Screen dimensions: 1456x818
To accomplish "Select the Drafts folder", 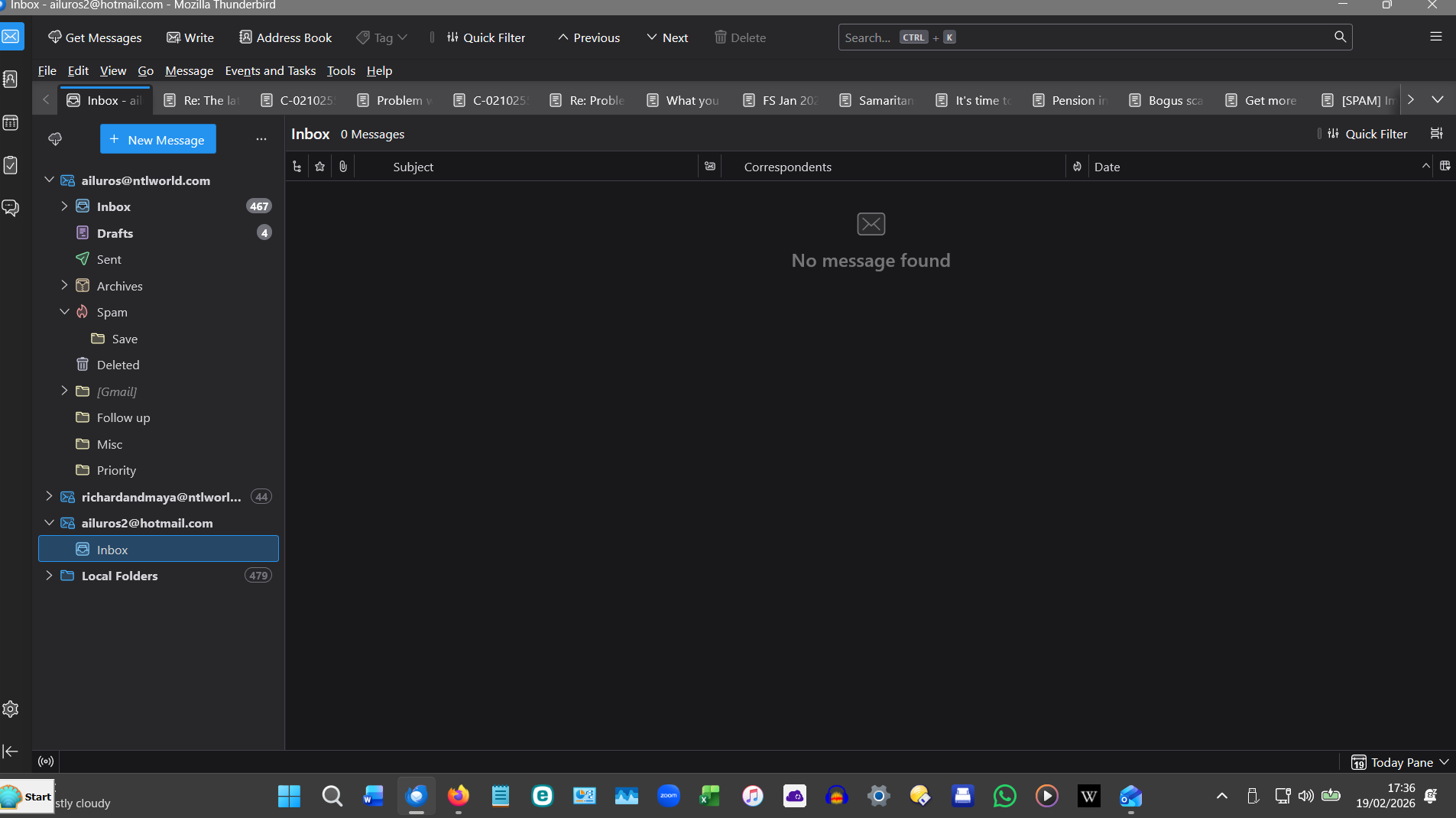I will coord(158,232).
